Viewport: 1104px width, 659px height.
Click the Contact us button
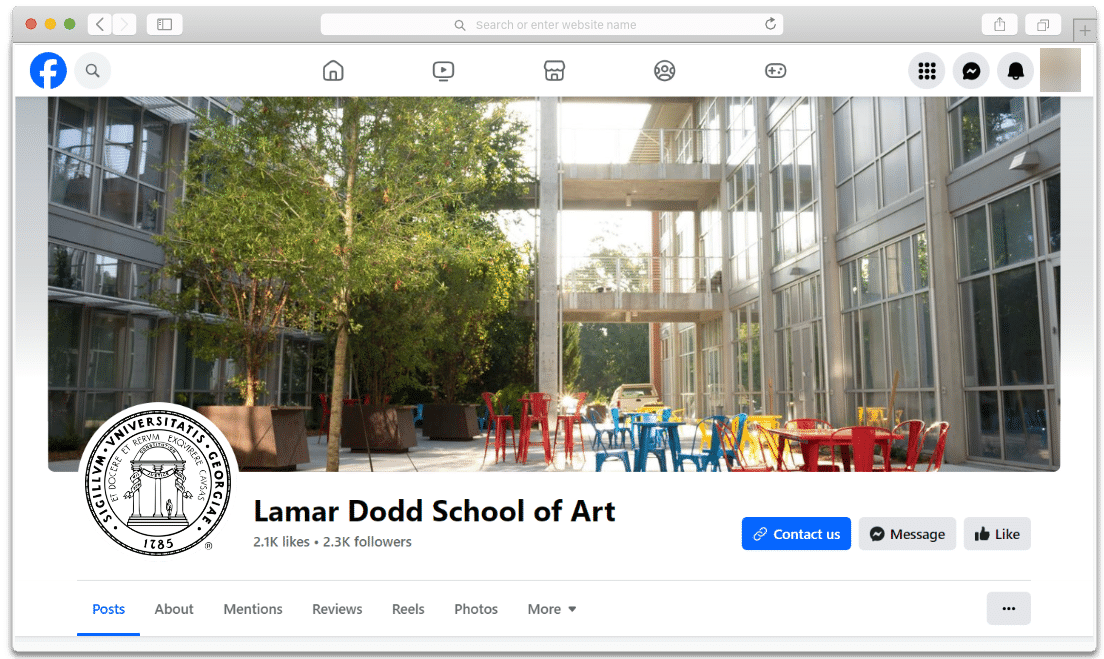796,534
